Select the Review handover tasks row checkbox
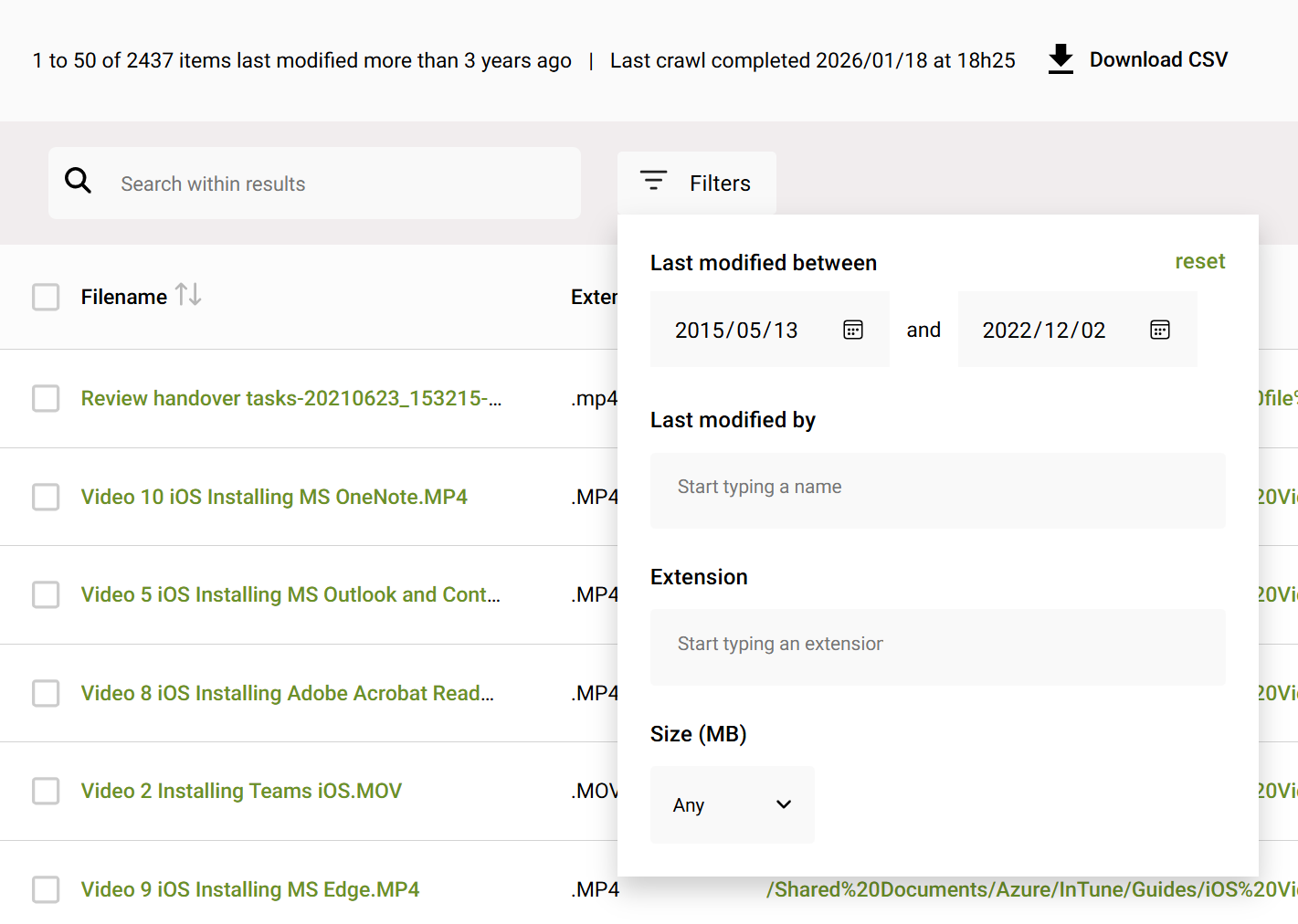 tap(46, 399)
